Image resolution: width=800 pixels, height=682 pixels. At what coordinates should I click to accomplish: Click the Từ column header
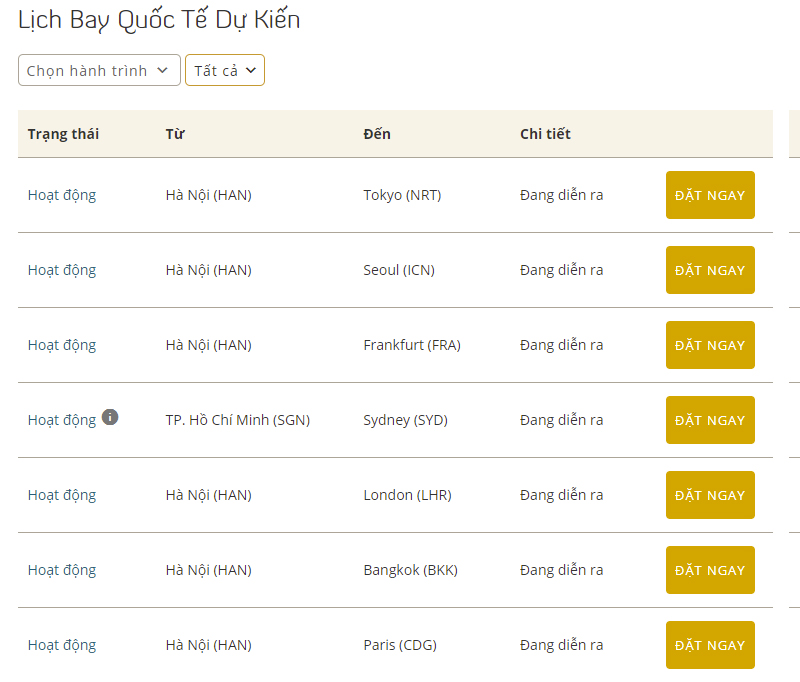(175, 134)
